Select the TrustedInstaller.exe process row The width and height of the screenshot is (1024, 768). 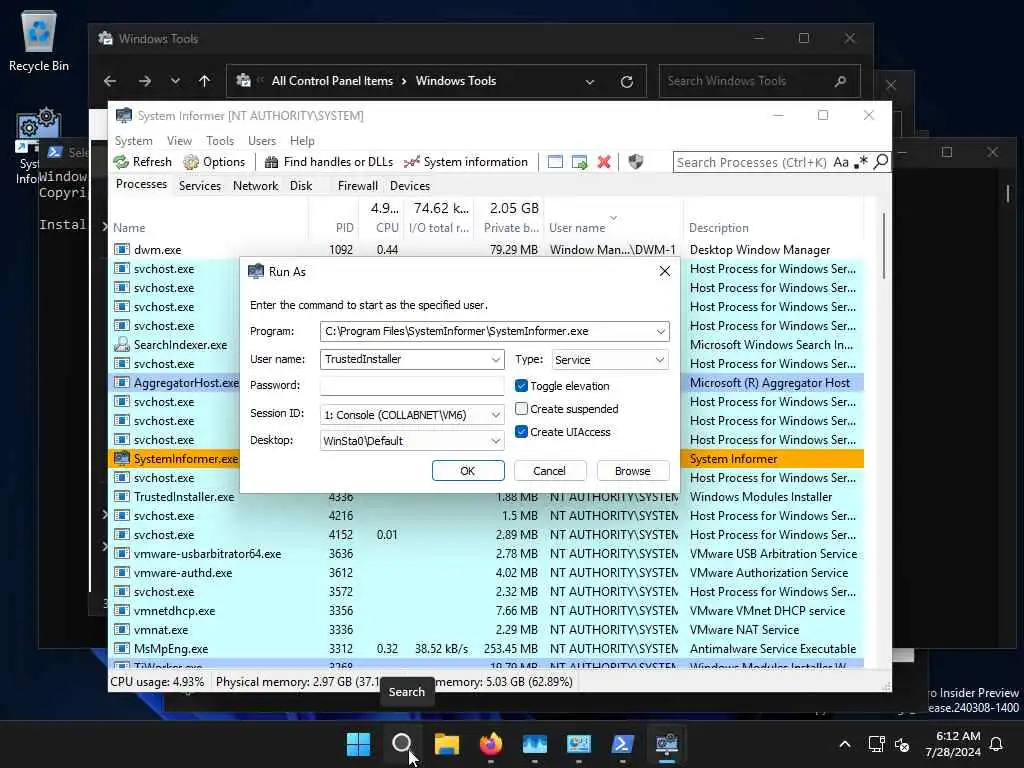(x=486, y=497)
